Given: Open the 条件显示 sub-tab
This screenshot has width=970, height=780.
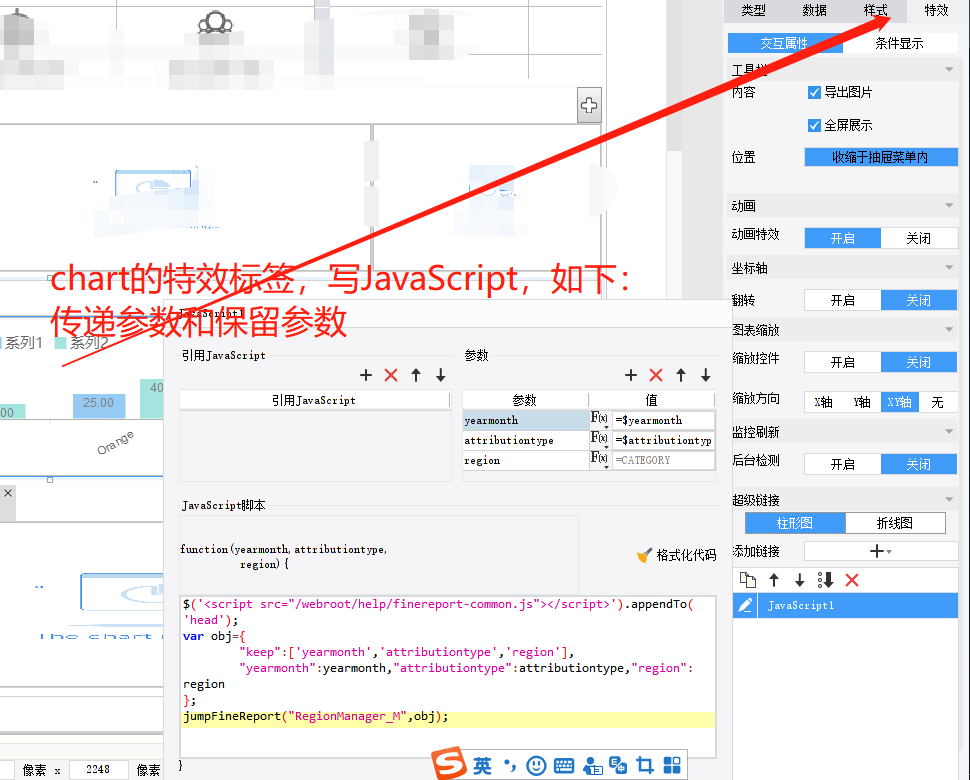Looking at the screenshot, I should tap(899, 43).
